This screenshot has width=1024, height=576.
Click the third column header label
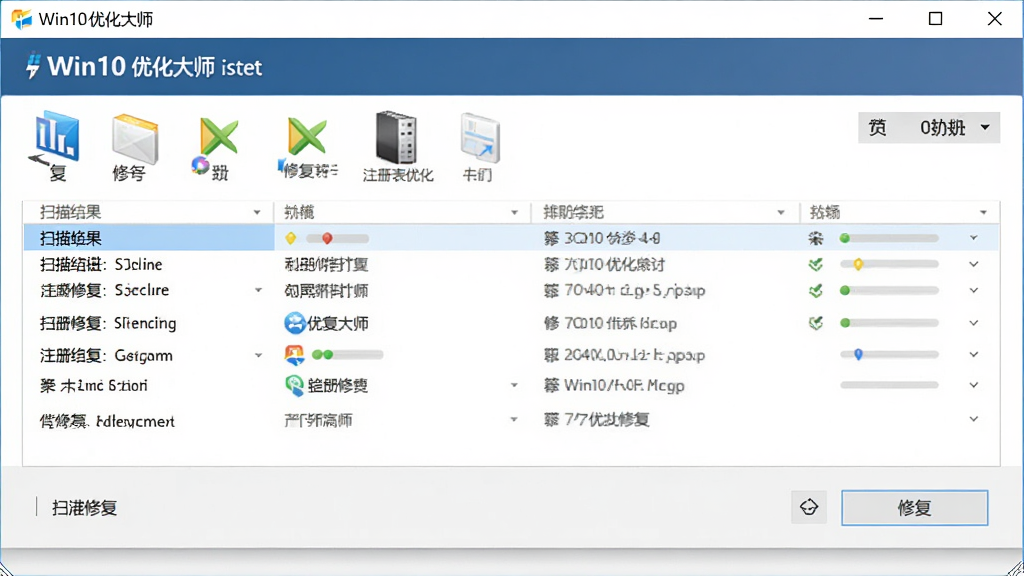pyautogui.click(x=573, y=212)
